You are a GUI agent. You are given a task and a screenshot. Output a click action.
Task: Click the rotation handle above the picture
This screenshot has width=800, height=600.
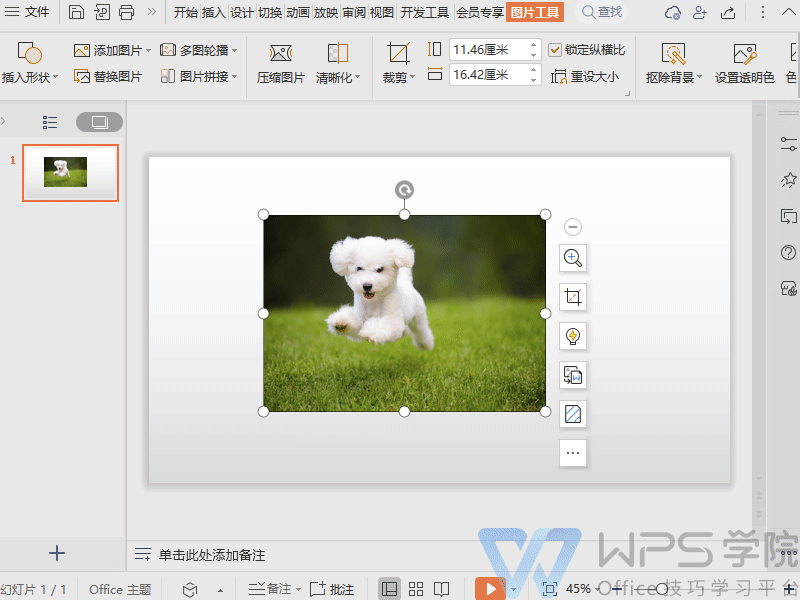[x=404, y=190]
